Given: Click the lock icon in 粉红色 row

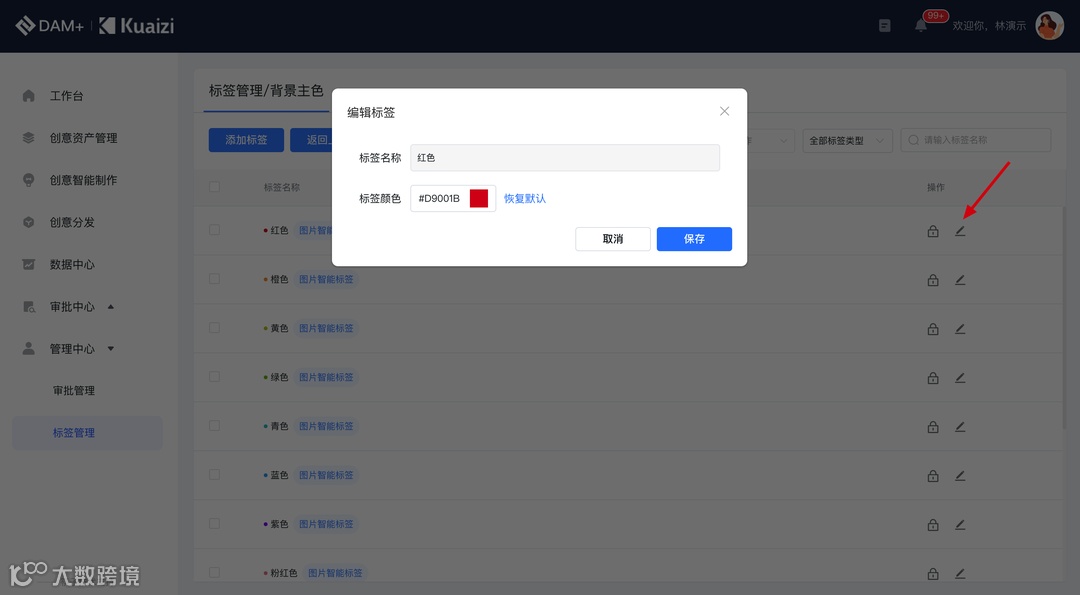Looking at the screenshot, I should click(933, 574).
